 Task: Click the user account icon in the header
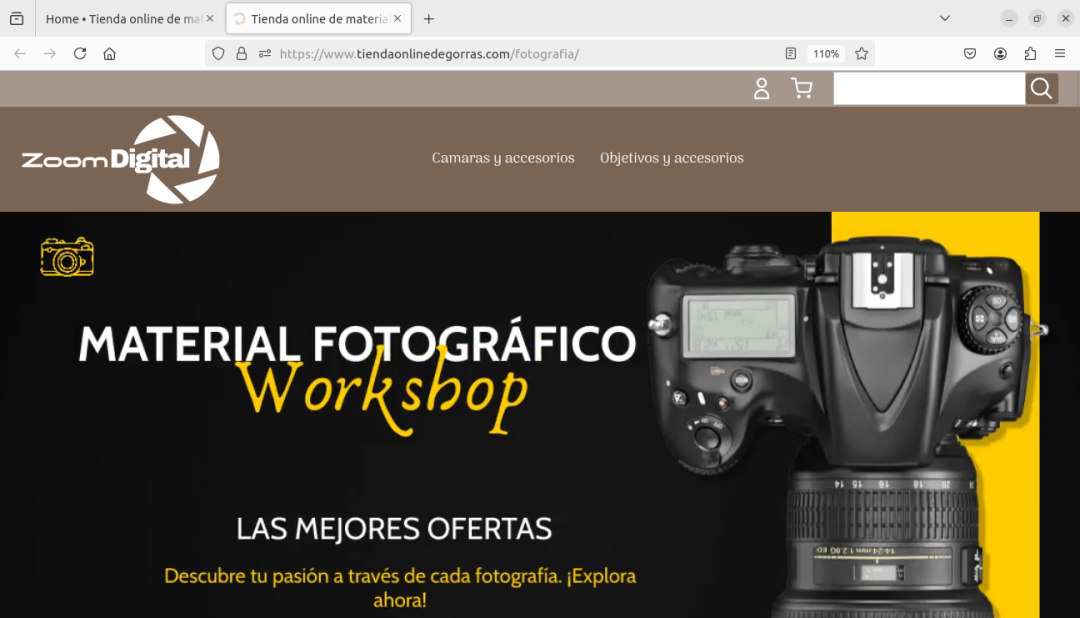(x=761, y=88)
